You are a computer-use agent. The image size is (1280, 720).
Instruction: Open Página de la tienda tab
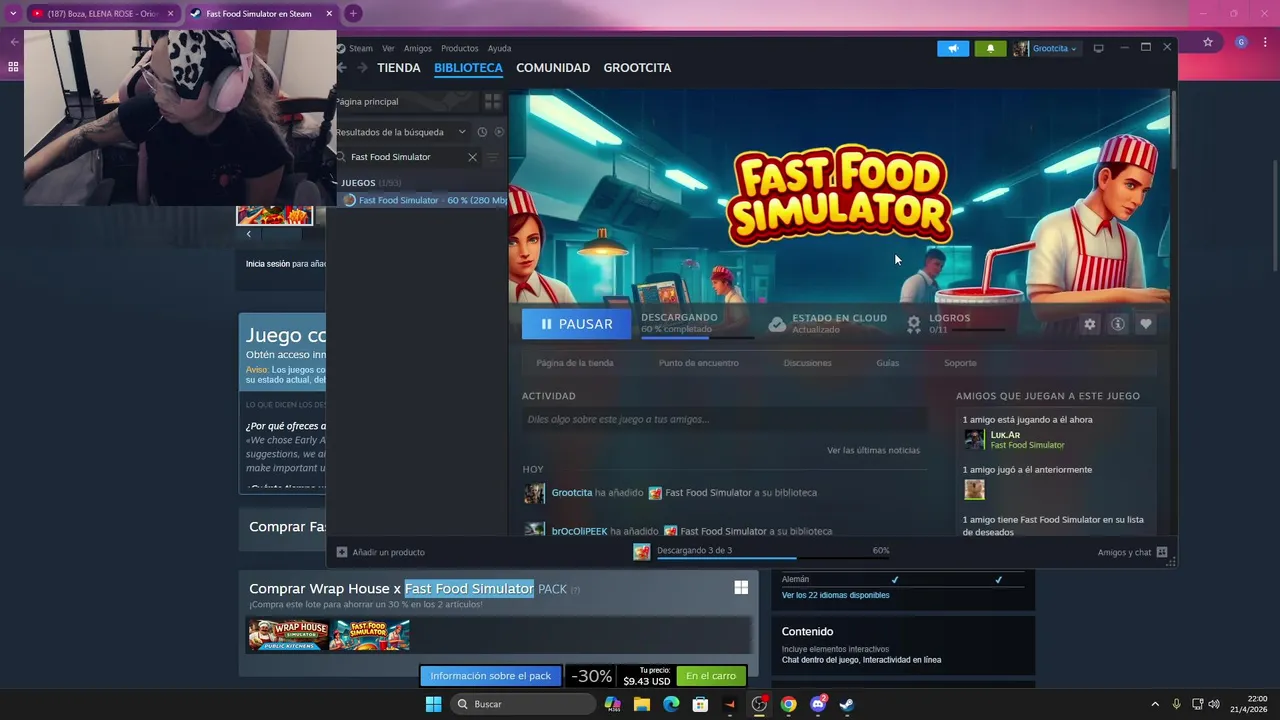pos(575,363)
